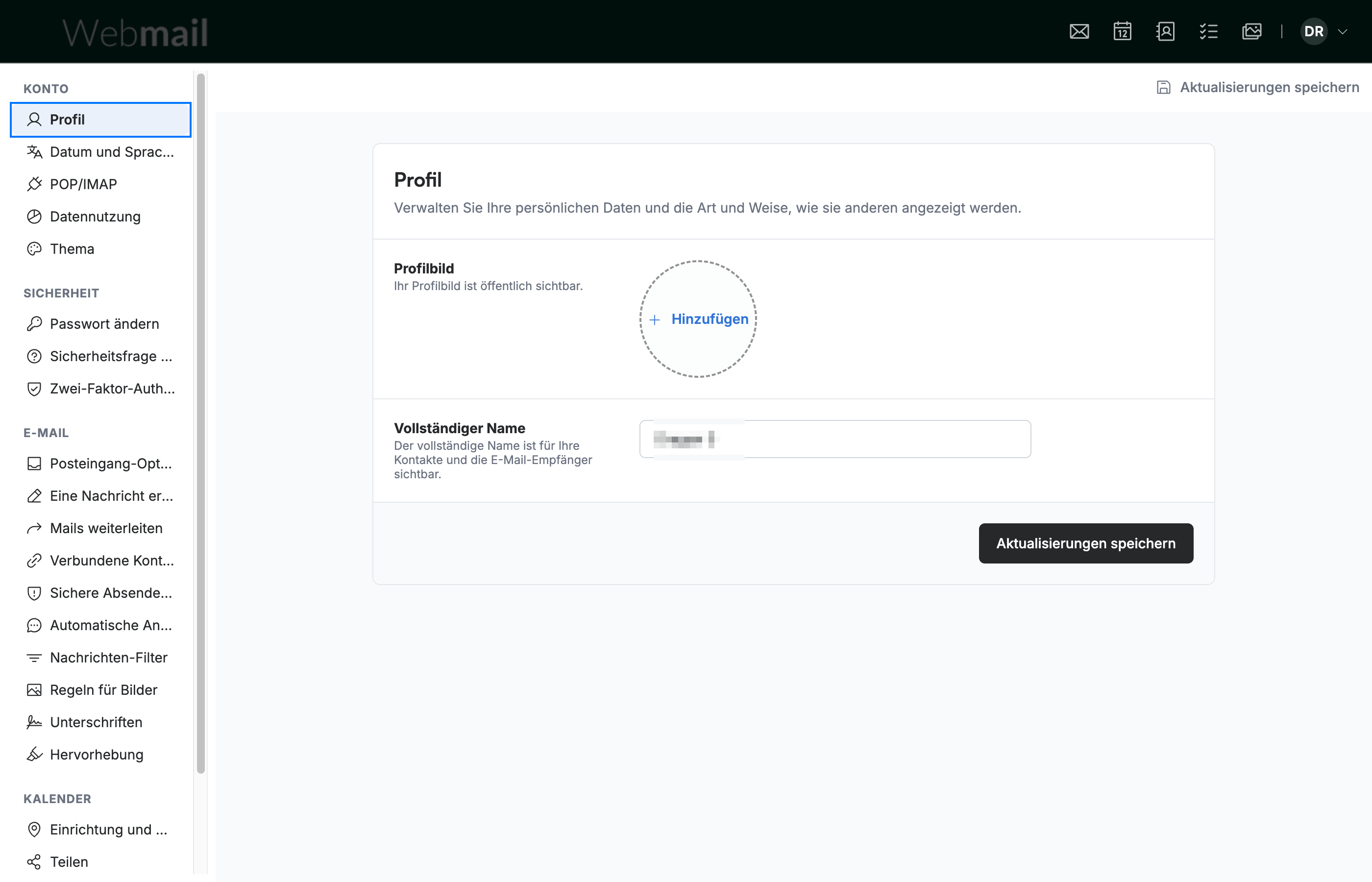Click the Thema palette icon
Image resolution: width=1372 pixels, height=882 pixels.
click(34, 248)
